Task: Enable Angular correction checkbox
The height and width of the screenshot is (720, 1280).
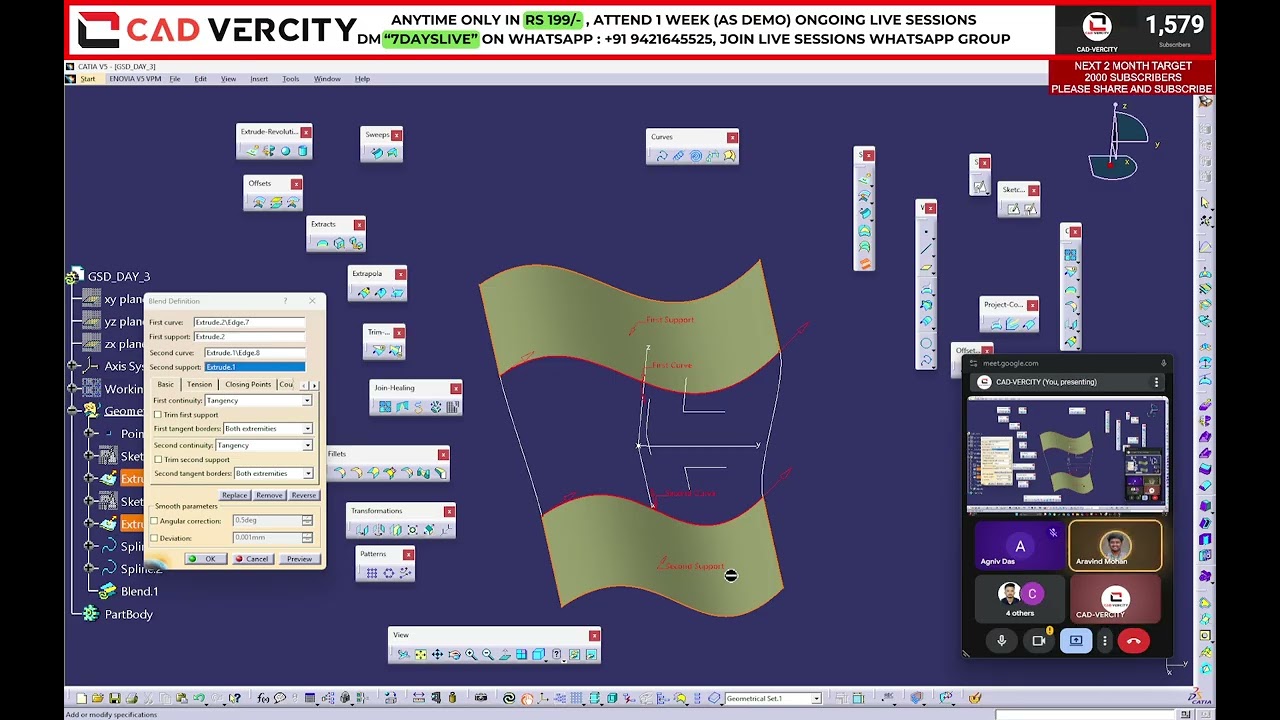Action: tap(155, 521)
